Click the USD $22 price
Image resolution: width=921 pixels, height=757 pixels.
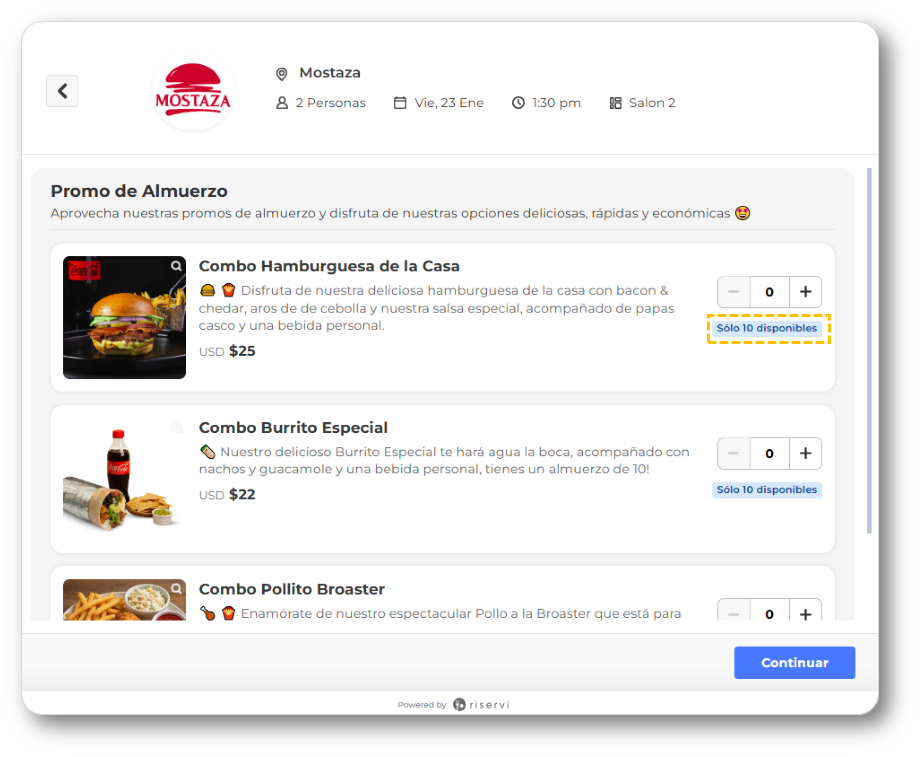[227, 494]
